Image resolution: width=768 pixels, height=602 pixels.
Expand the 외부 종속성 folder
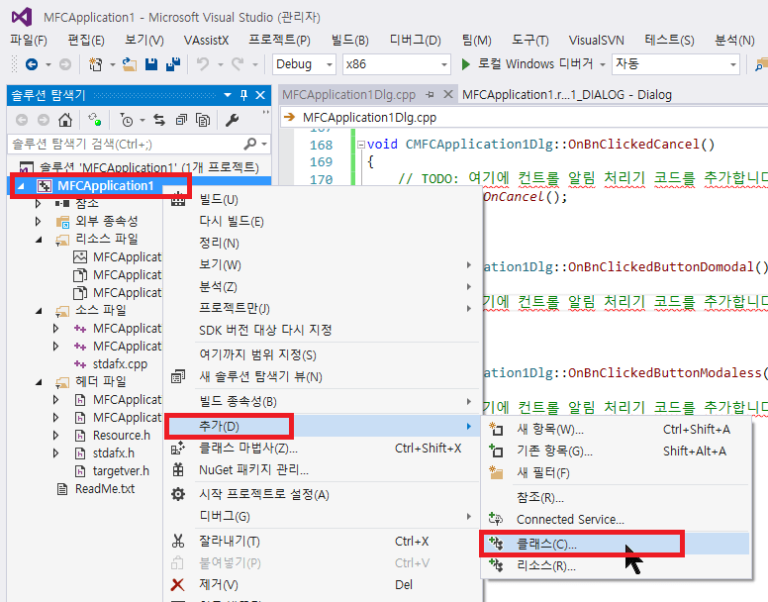(x=38, y=221)
